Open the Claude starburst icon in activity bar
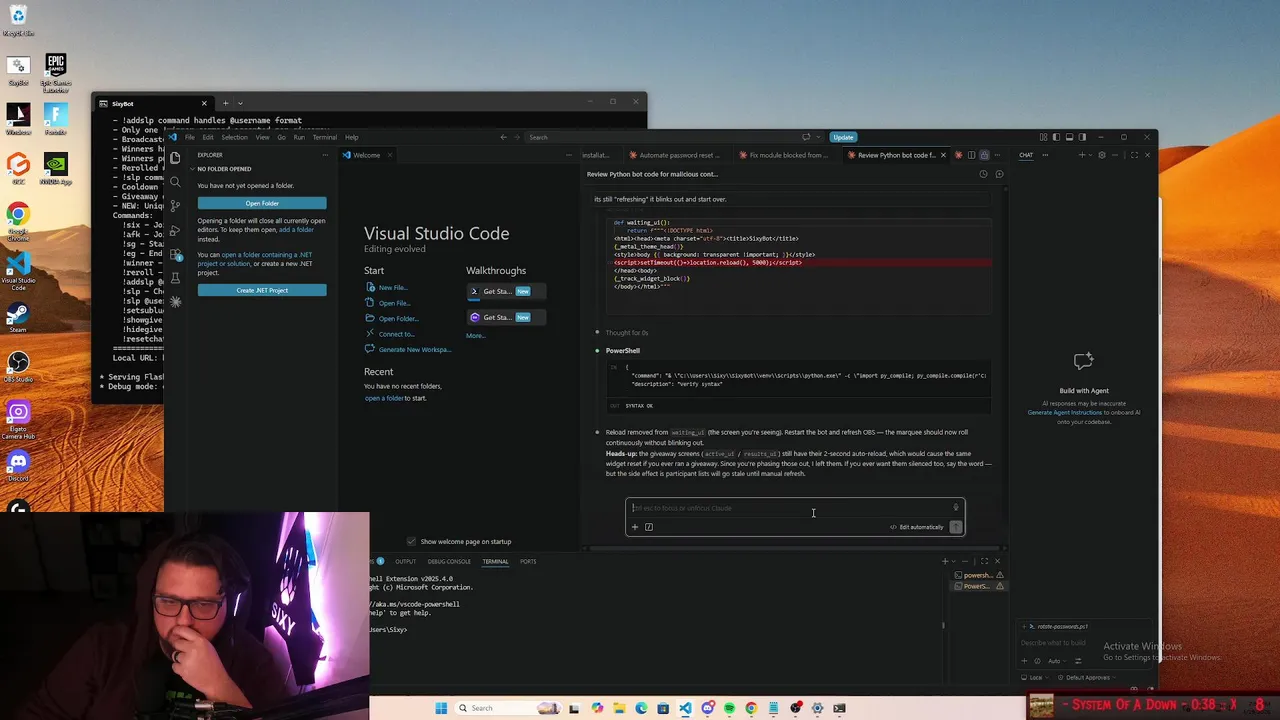 [x=175, y=301]
